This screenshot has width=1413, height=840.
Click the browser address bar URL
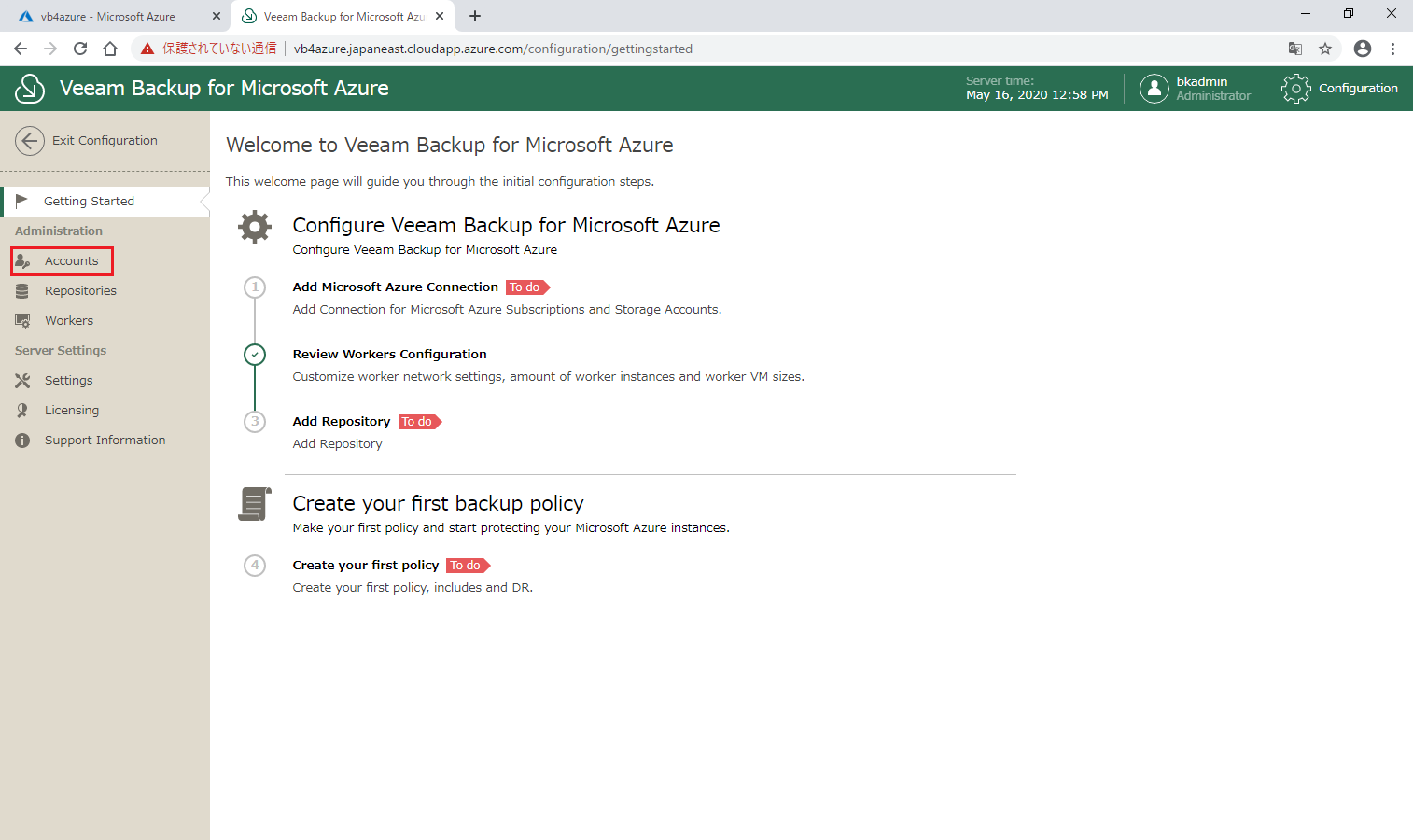tap(493, 49)
